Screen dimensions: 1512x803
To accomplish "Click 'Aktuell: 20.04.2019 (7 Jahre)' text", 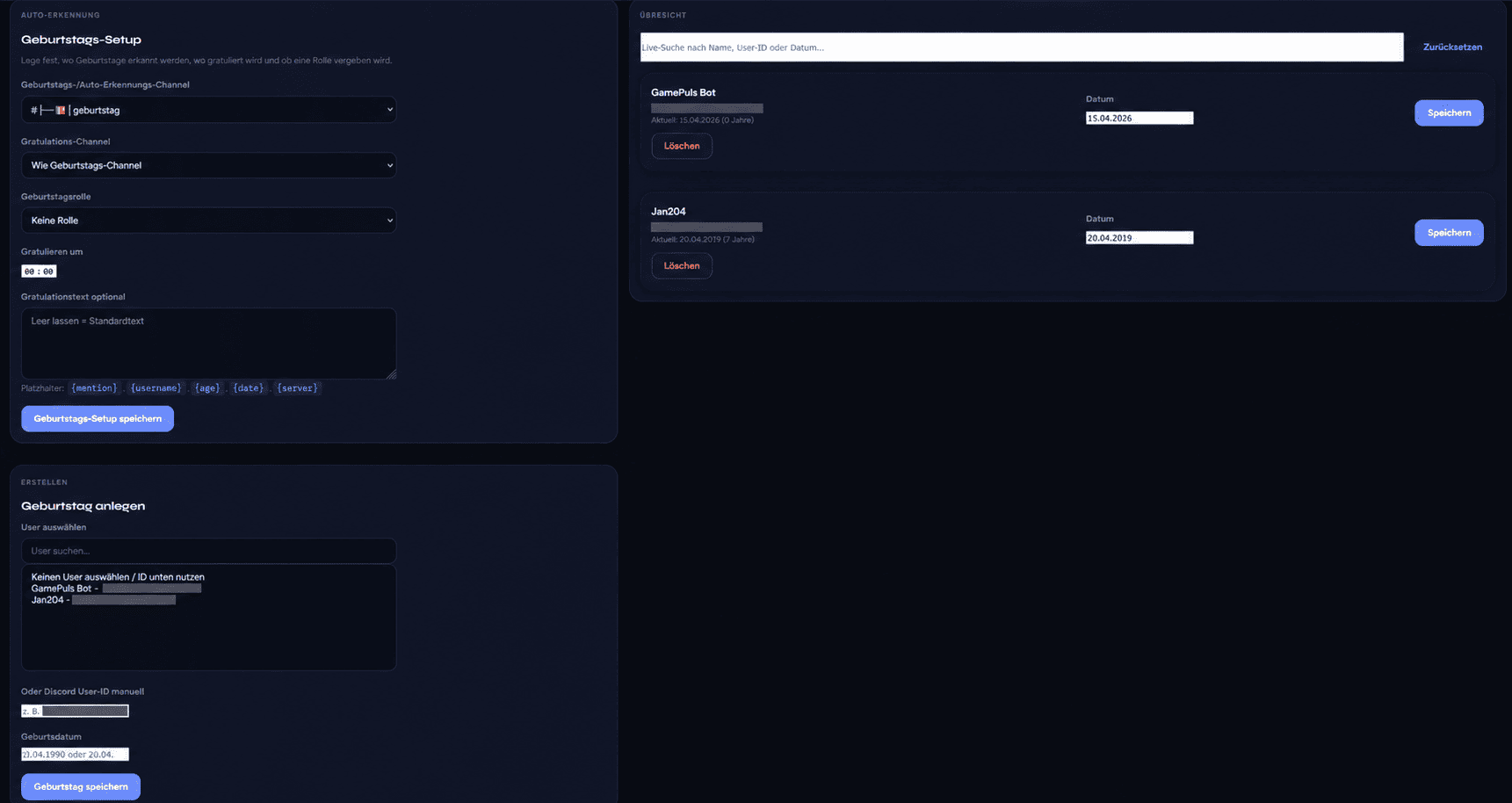I will [x=702, y=240].
